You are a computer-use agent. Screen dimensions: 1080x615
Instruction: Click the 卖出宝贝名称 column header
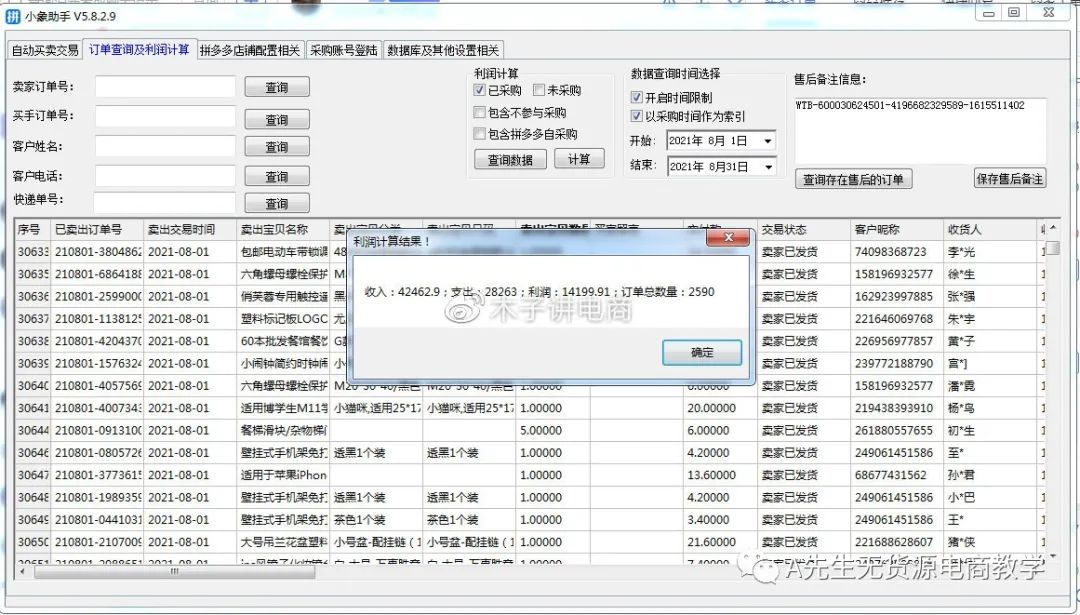coord(283,229)
